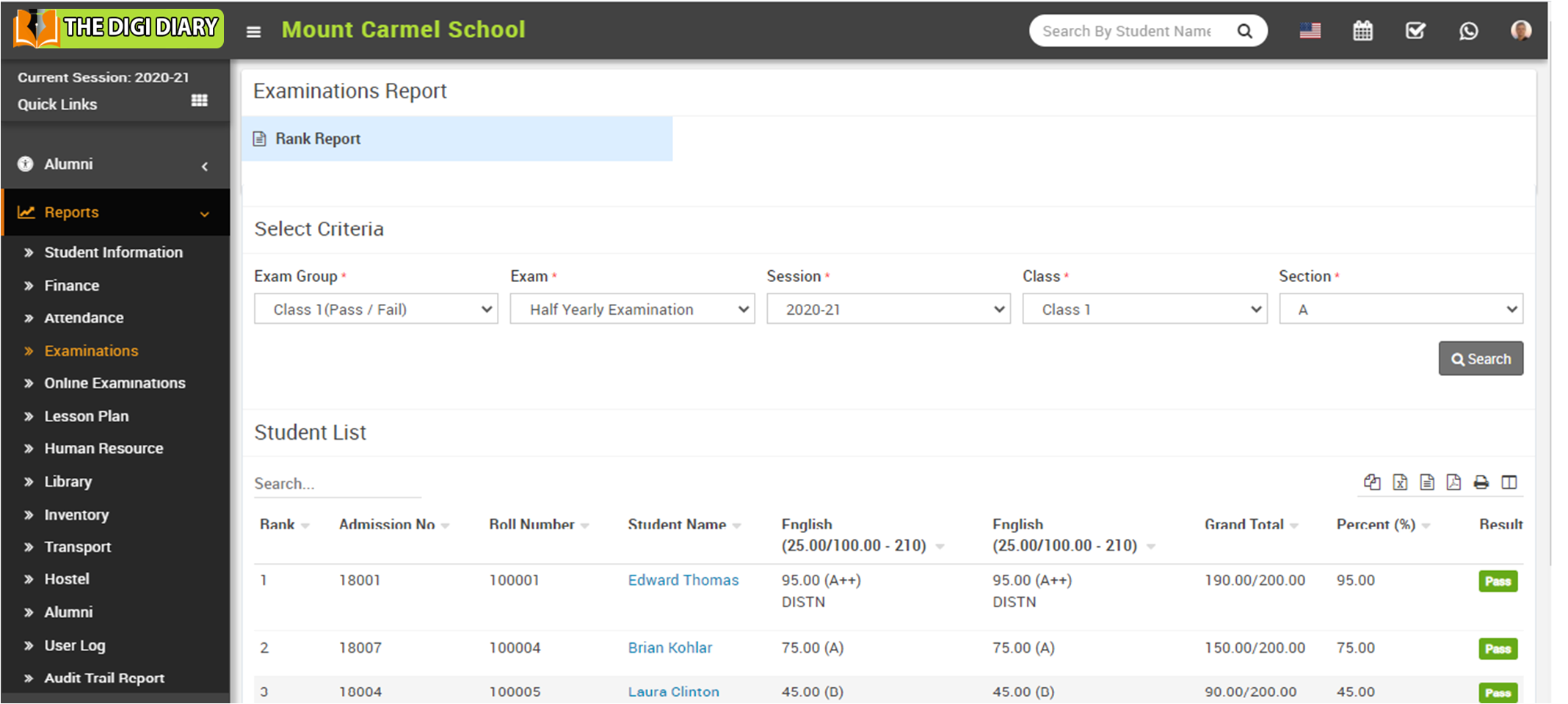Click the student list search field

click(337, 484)
